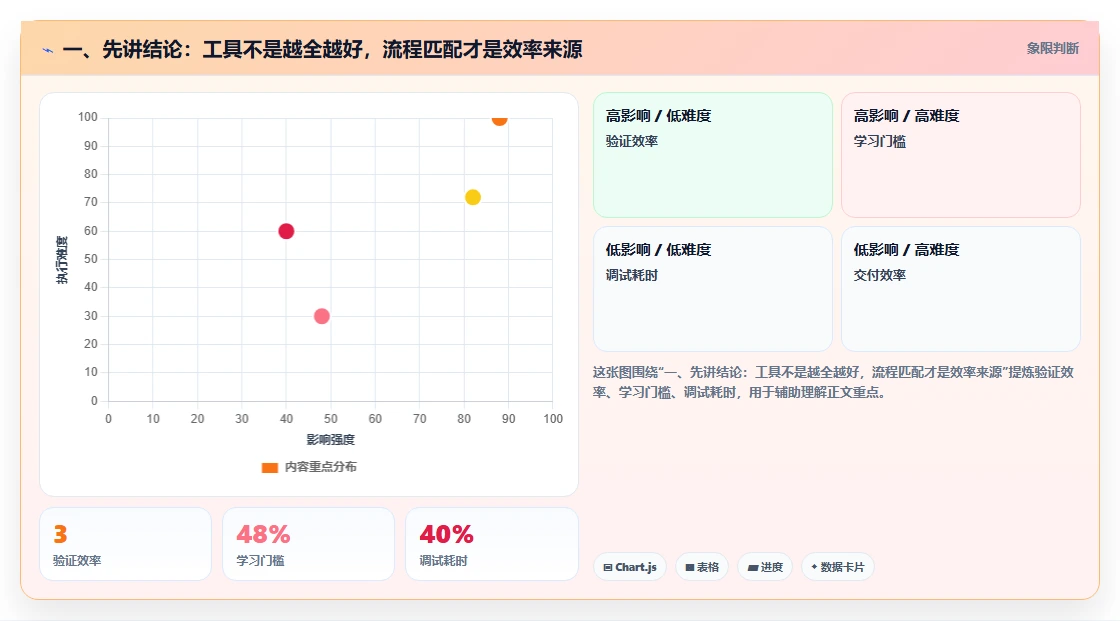The image size is (1120, 621).
Task: Click the 数据卡片 tag
Action: click(x=838, y=567)
